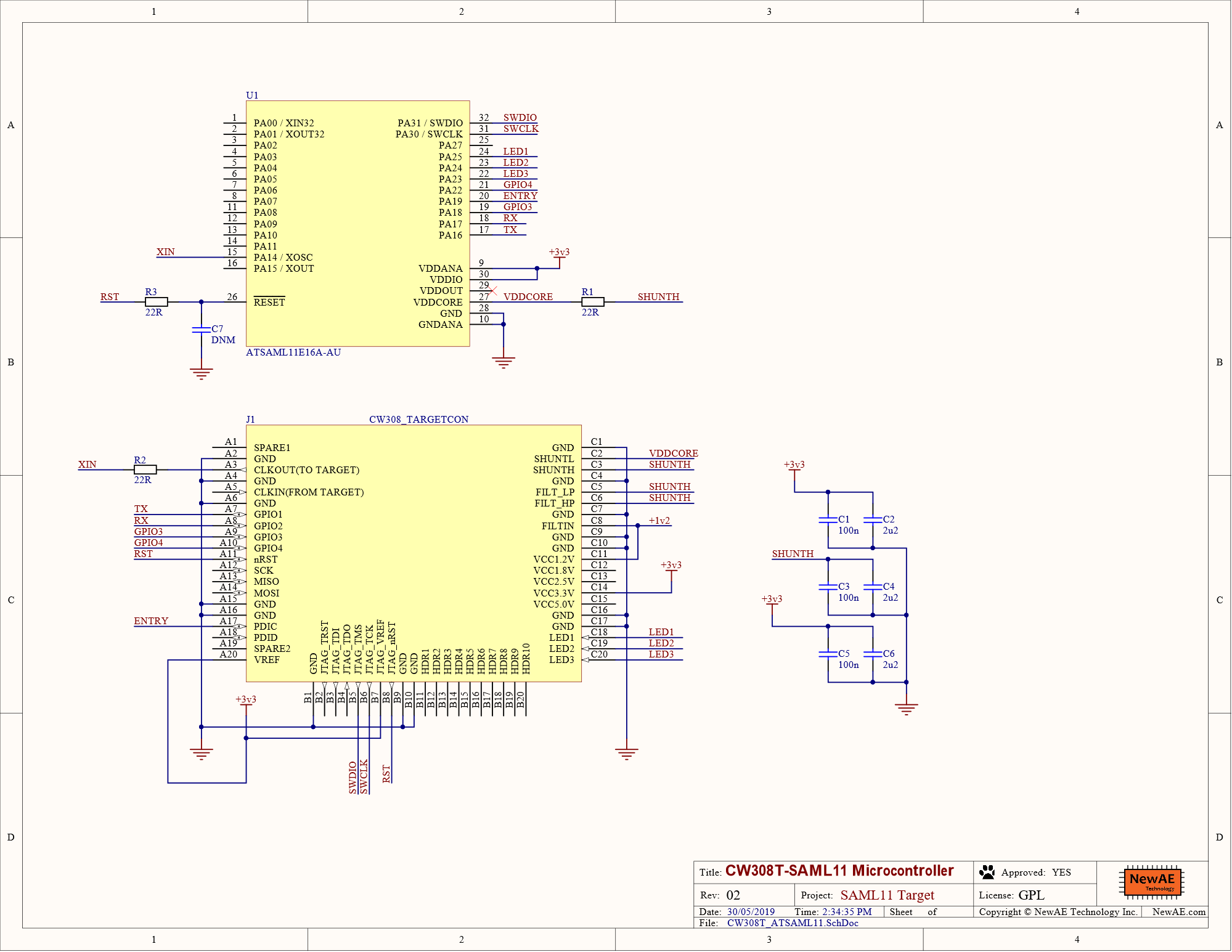Click the PDIC pin name
This screenshot has width=1232, height=952.
click(265, 626)
